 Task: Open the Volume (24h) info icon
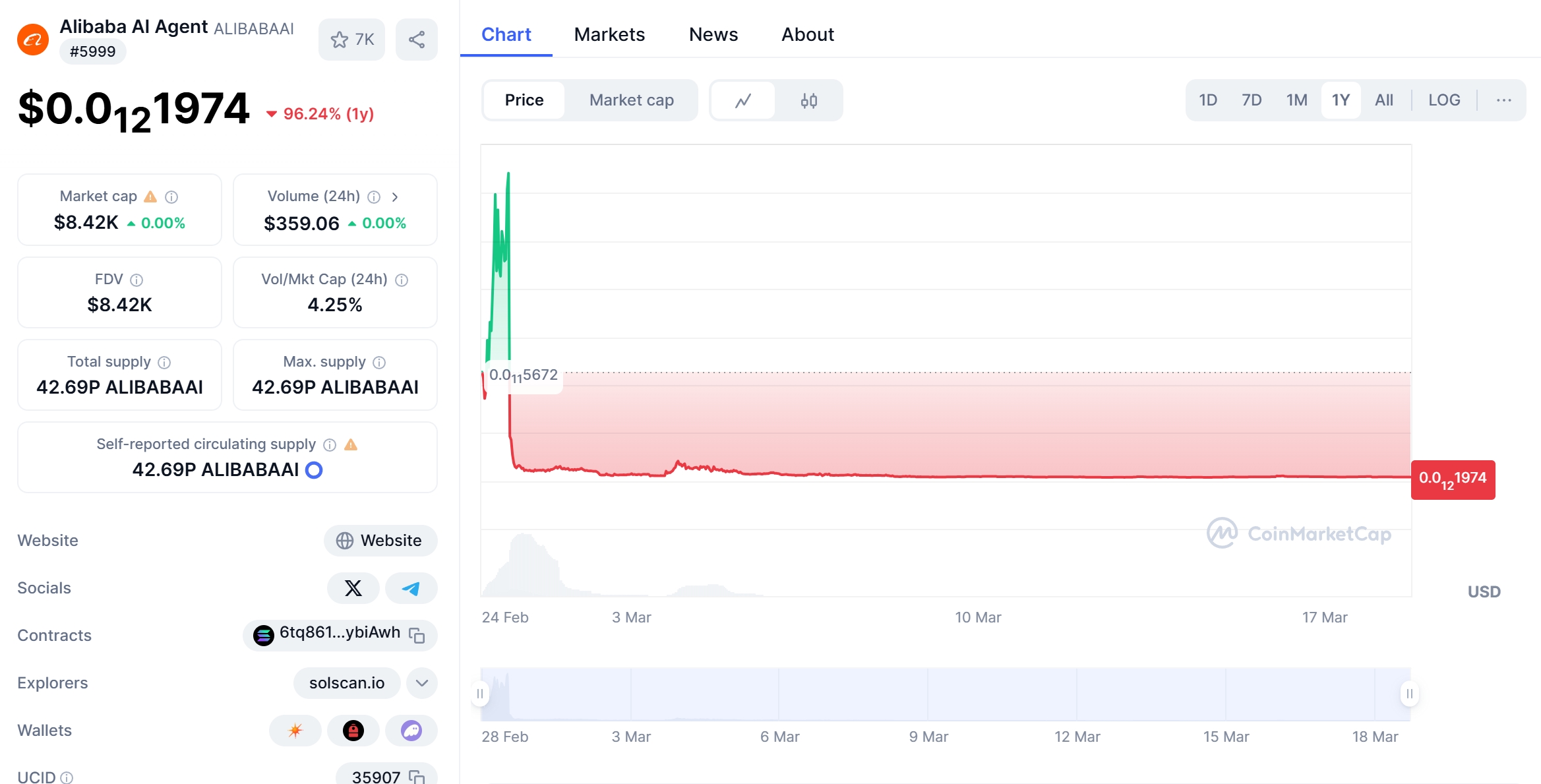point(374,196)
